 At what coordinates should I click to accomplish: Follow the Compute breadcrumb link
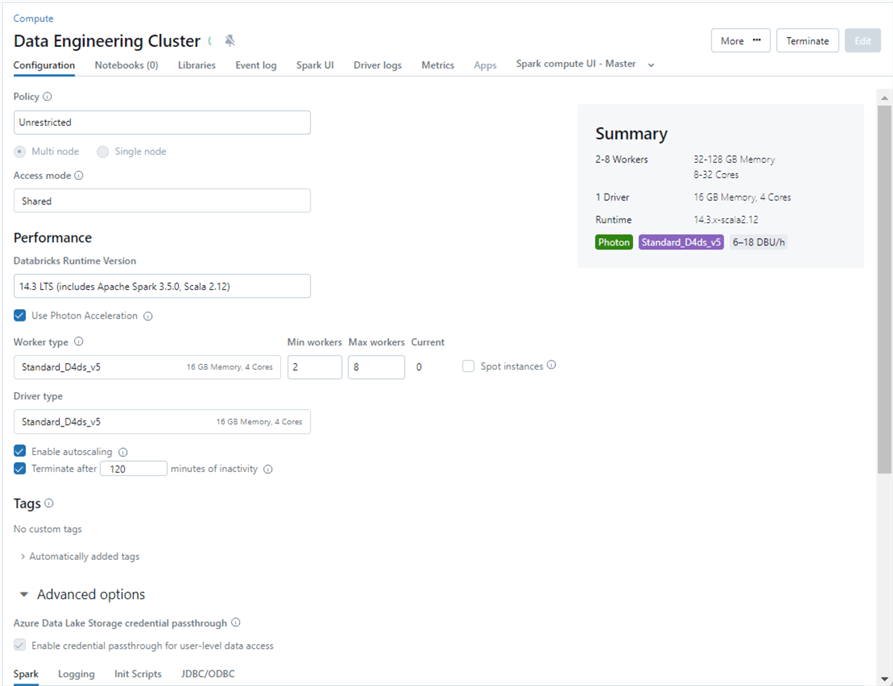[33, 18]
